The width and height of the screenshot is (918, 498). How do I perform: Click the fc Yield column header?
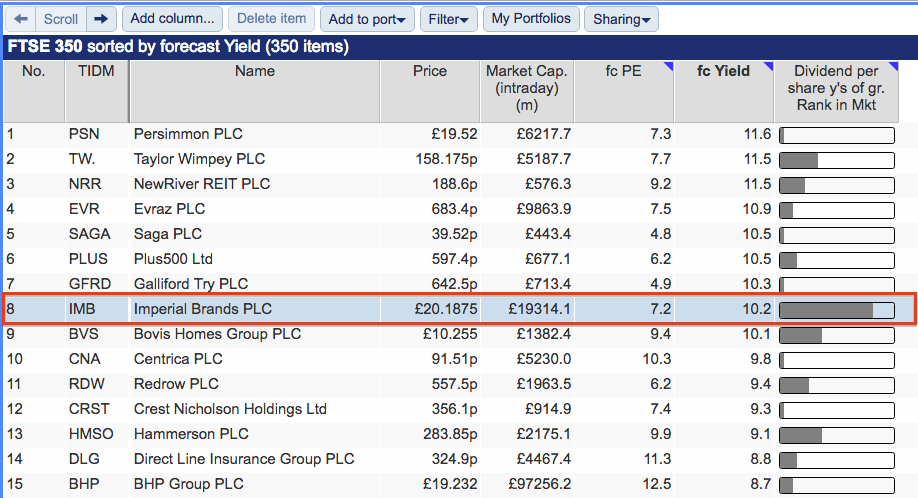[x=724, y=91]
